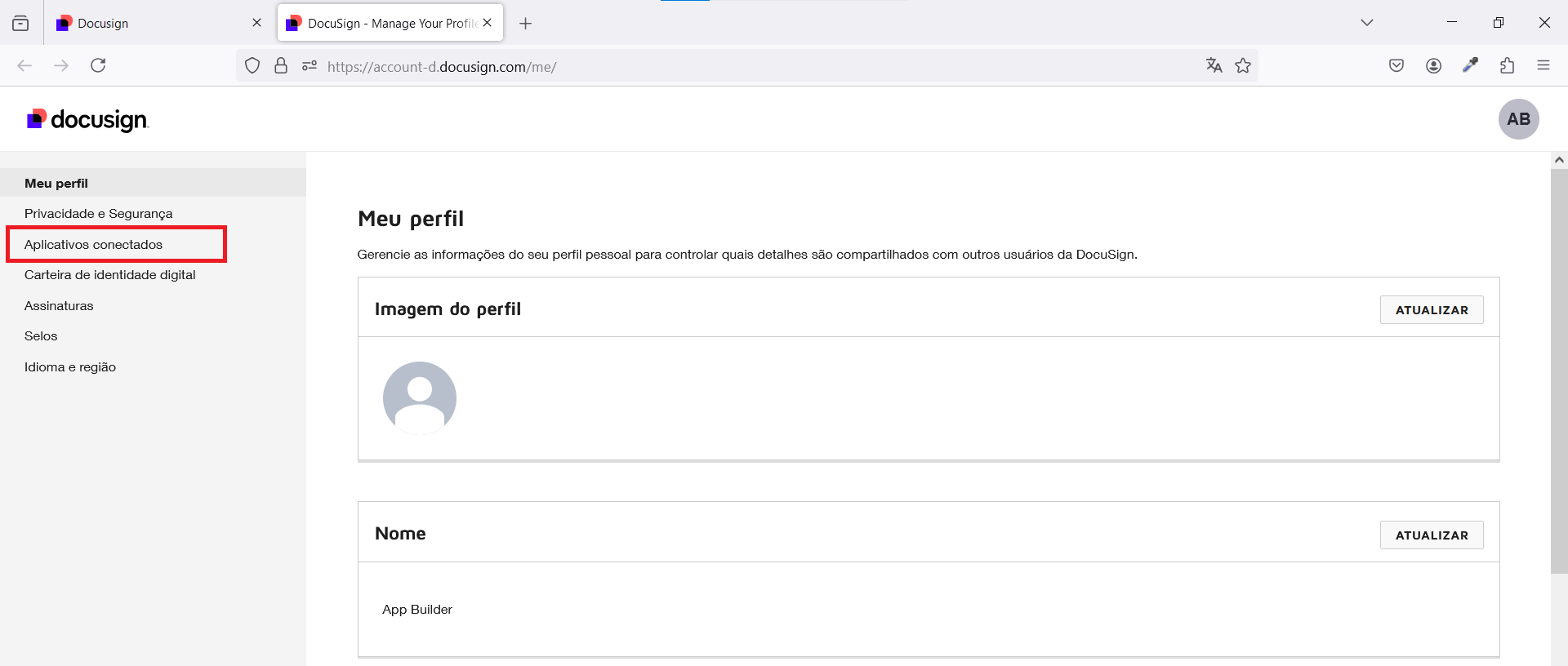This screenshot has height=666, width=1568.
Task: Click the Firefox account icon
Action: point(1433,66)
